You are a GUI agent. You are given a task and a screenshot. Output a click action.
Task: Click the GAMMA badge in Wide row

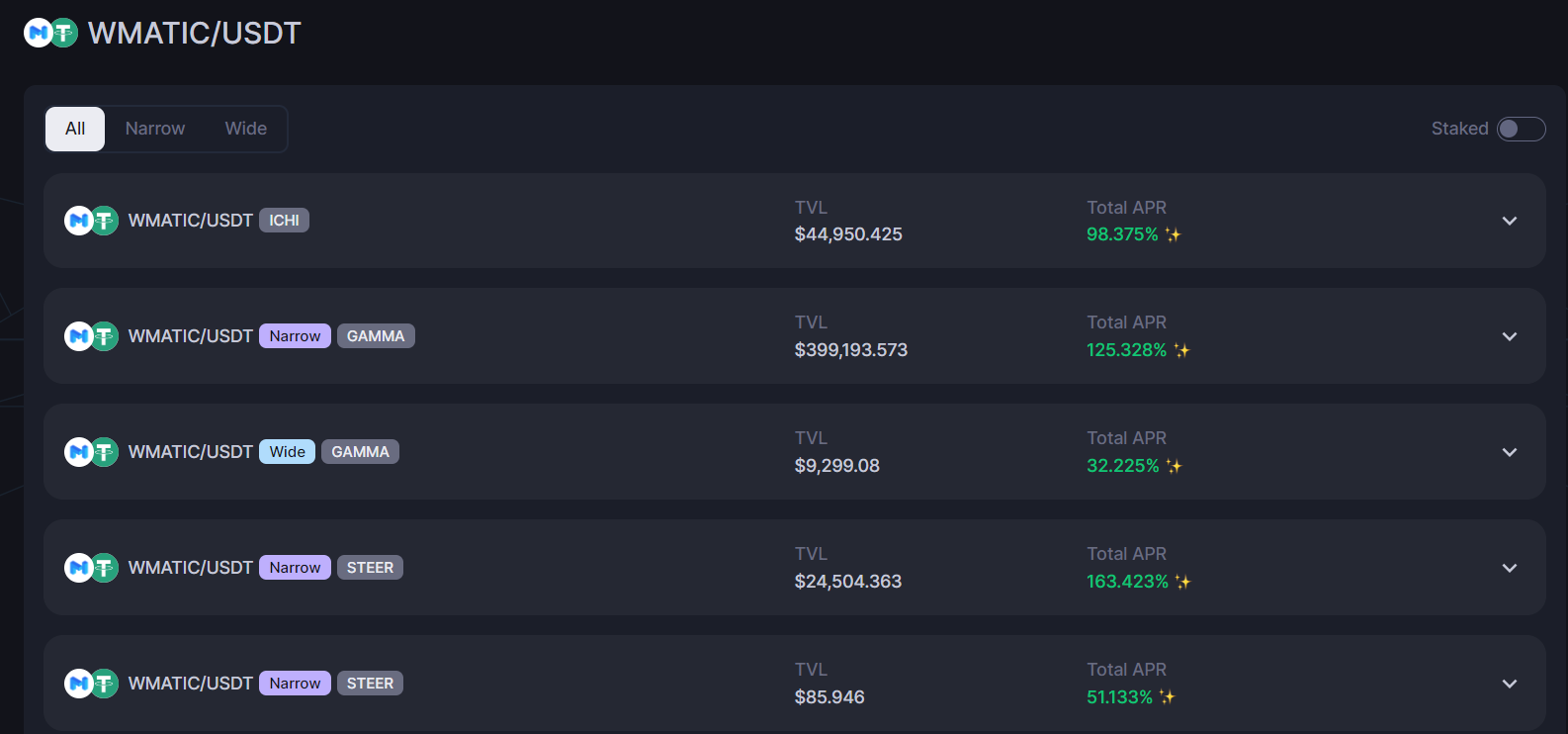360,452
